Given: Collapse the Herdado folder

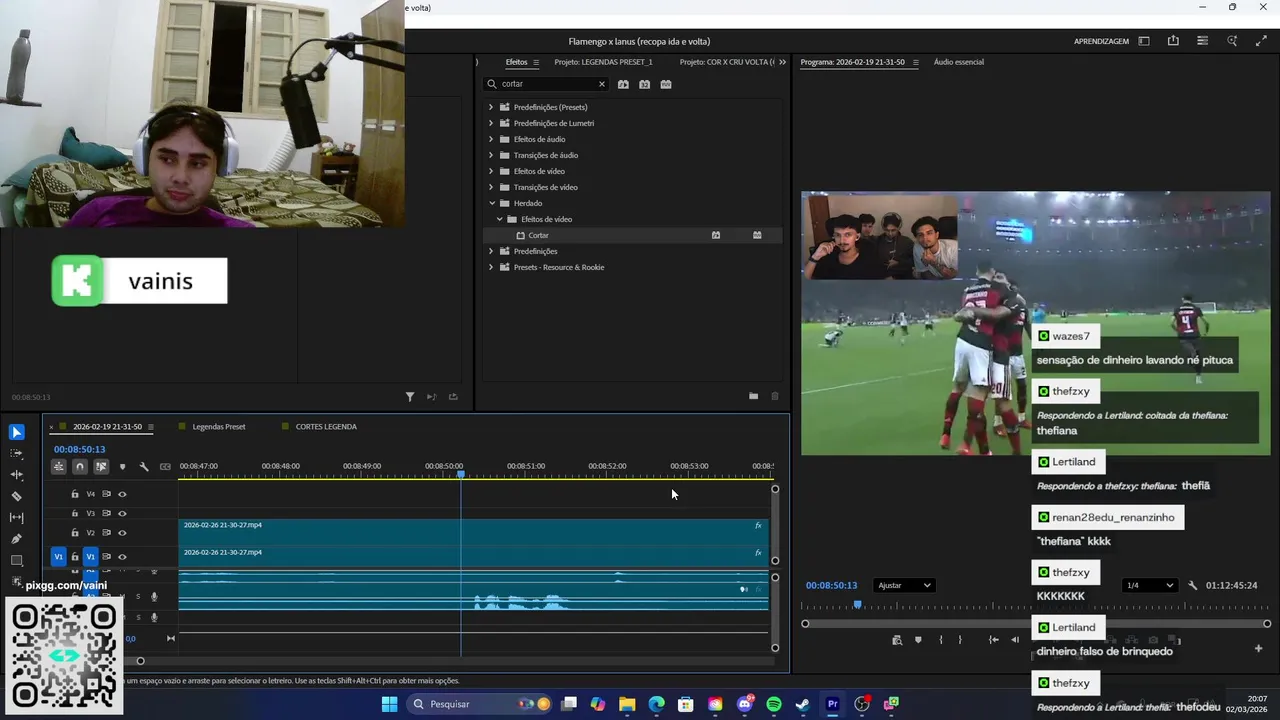Looking at the screenshot, I should [491, 203].
